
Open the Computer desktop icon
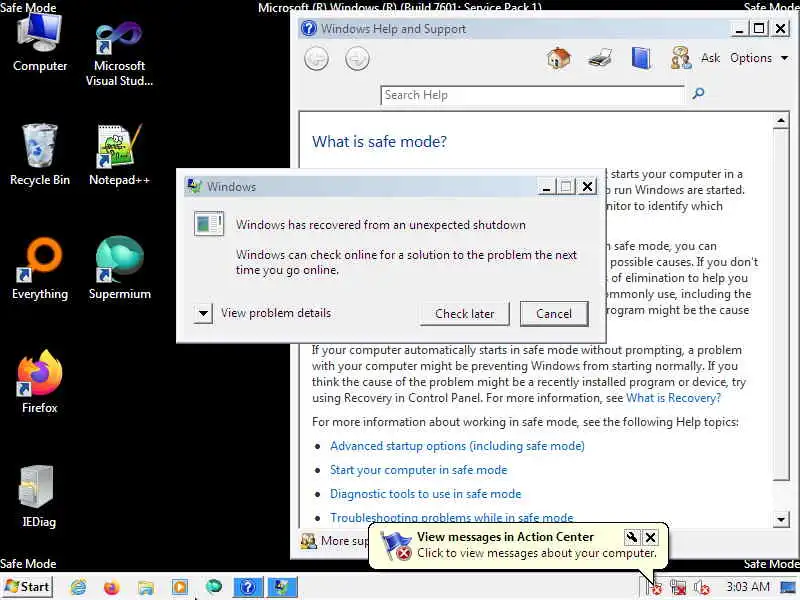(x=40, y=43)
